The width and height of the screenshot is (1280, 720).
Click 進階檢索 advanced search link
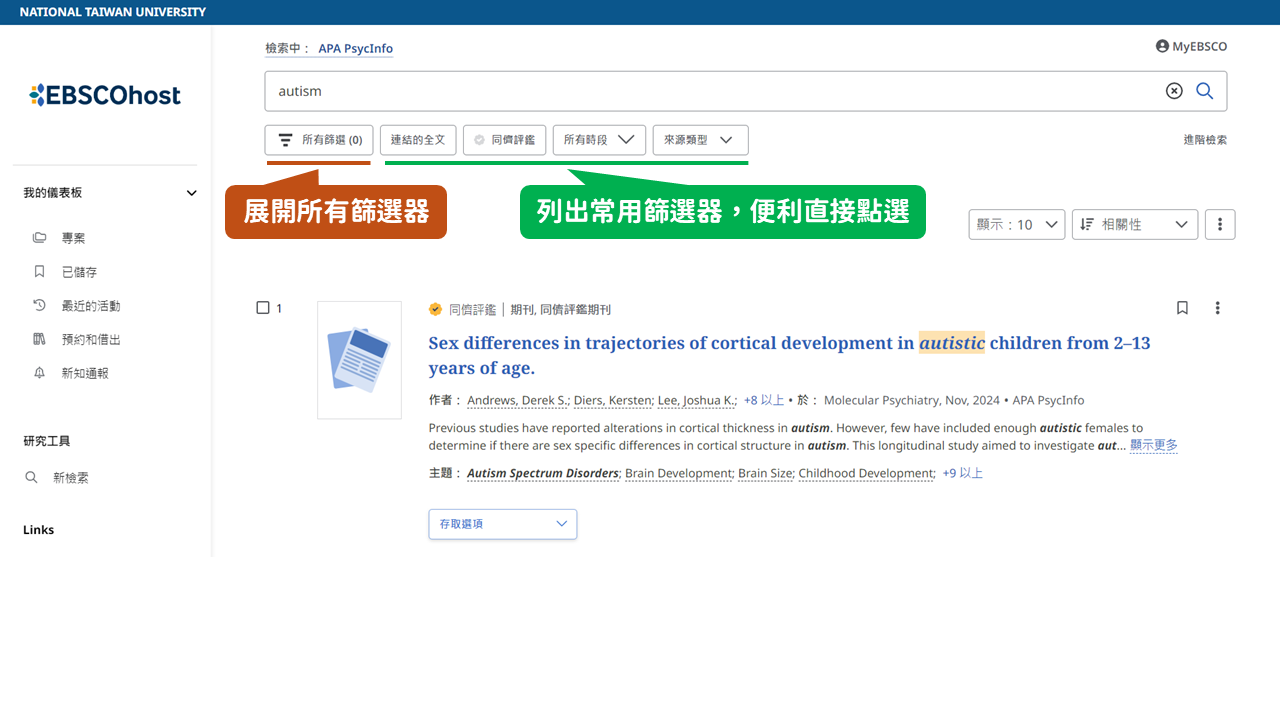[1205, 140]
